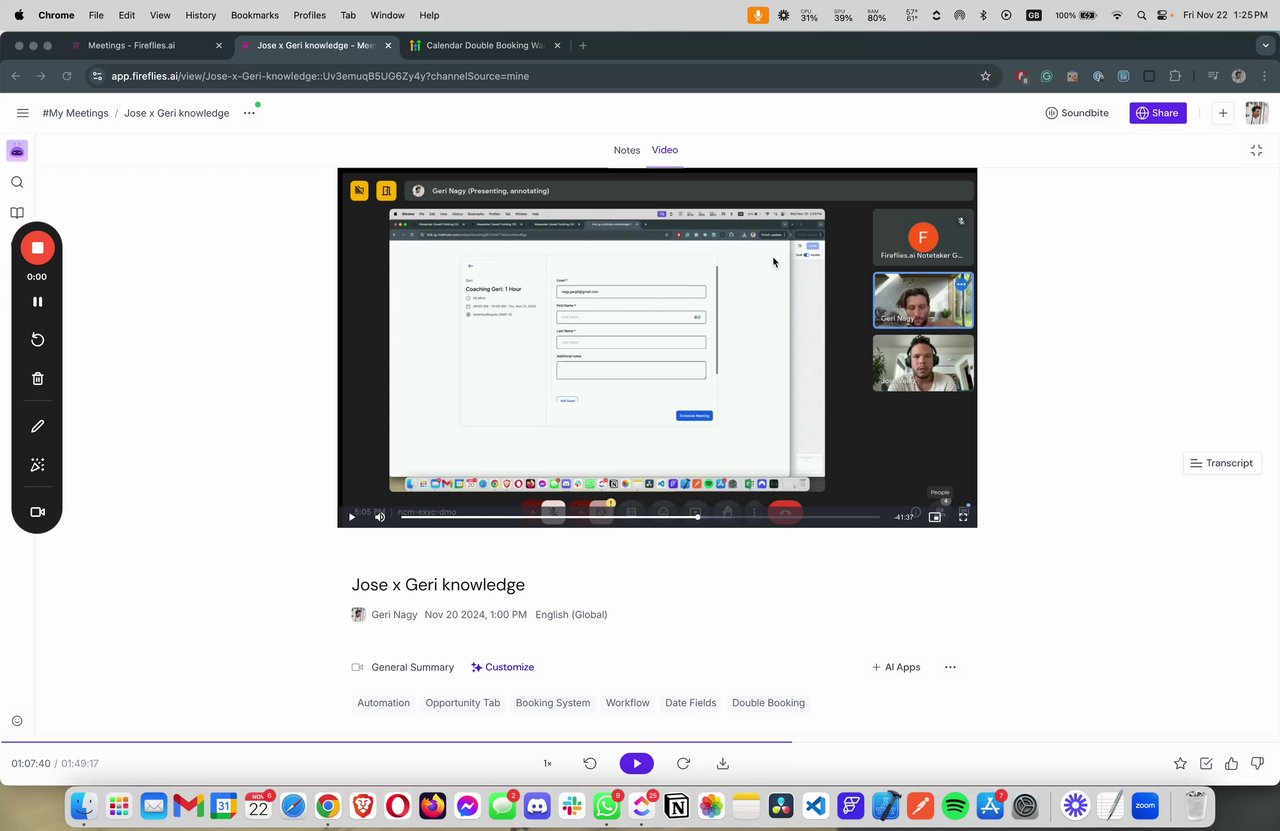Give a thumbs down rating
1280x831 pixels.
click(x=1257, y=763)
